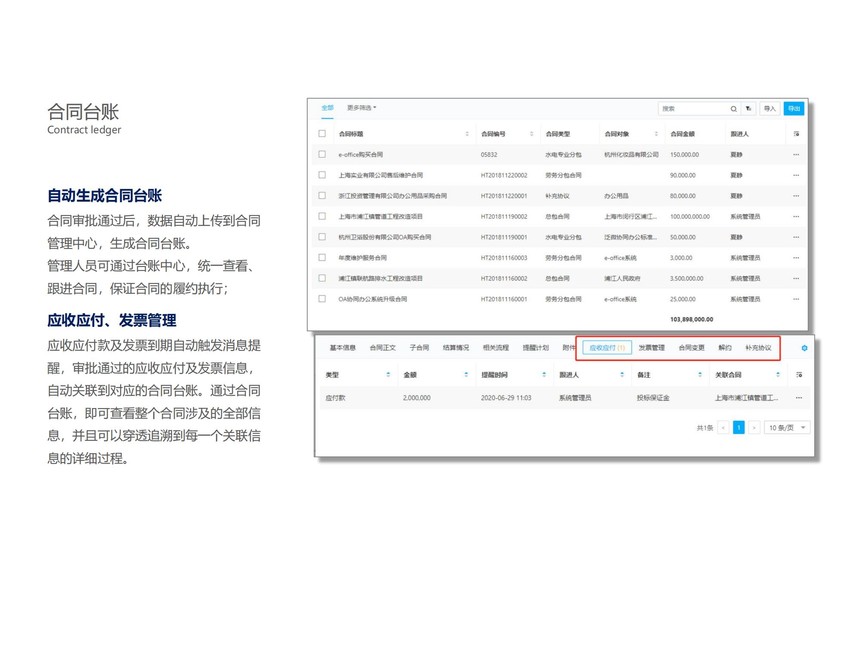Check the box for 上海实业有限公司售后维护合同
Viewport: 860px width, 645px height.
tap(322, 175)
